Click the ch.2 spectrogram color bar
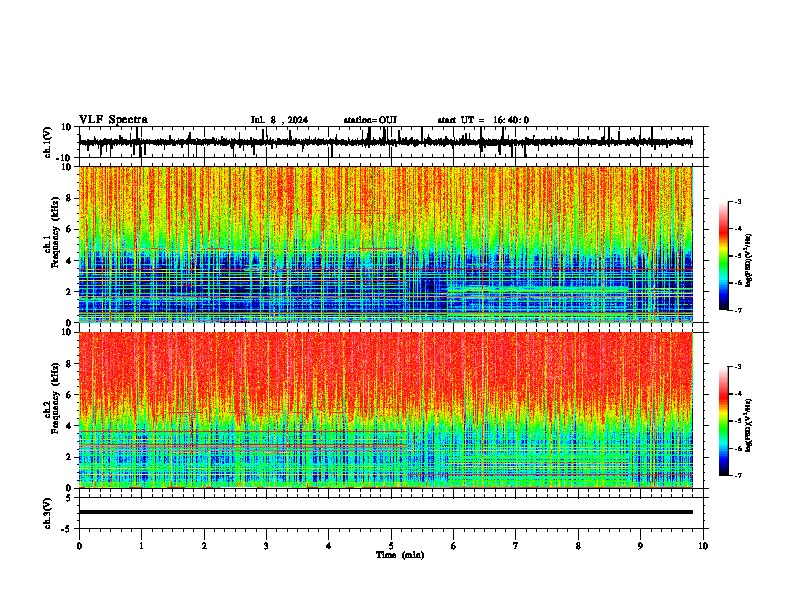Viewport: 792px width, 612px height. (x=724, y=421)
